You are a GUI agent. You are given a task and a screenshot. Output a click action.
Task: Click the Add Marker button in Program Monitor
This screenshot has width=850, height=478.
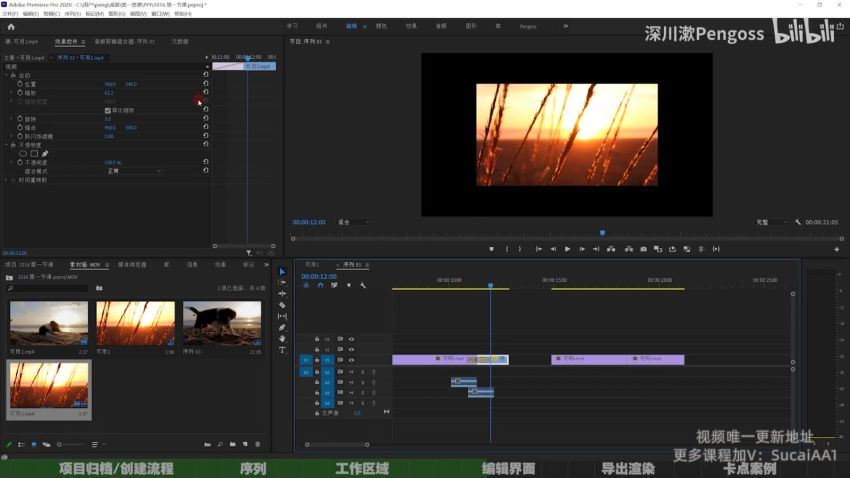(492, 249)
